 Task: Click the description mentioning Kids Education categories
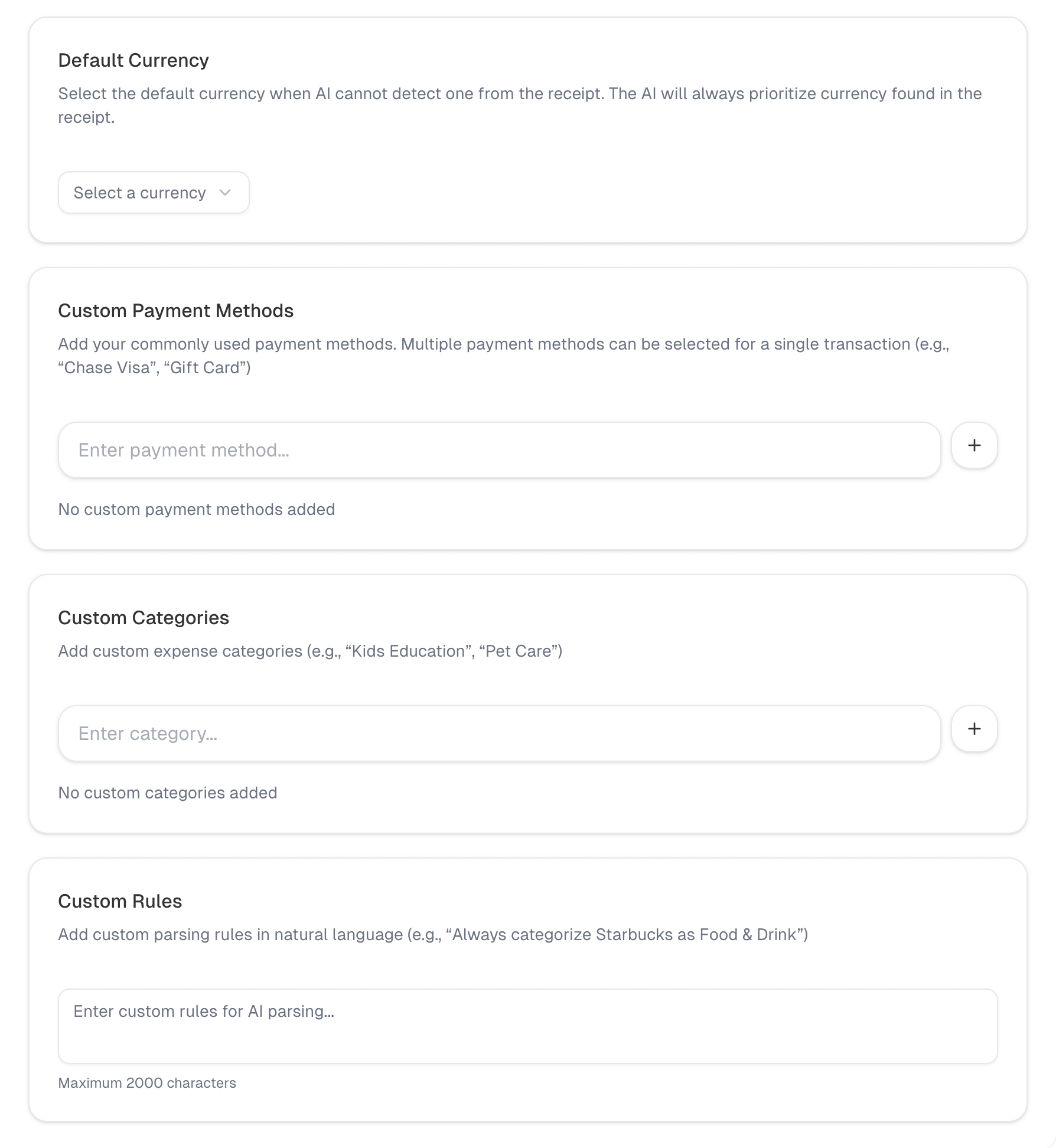click(x=310, y=651)
